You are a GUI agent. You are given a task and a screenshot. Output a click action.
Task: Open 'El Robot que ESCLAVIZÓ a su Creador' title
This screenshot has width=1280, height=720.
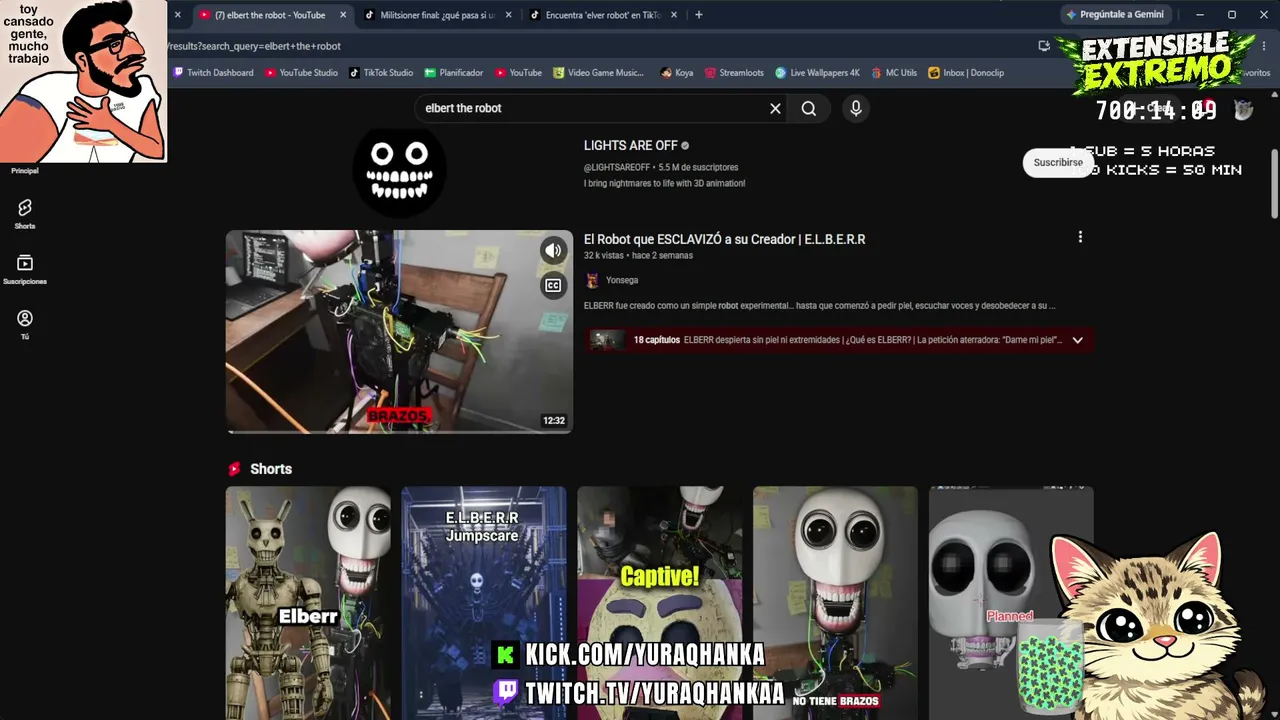(x=725, y=239)
